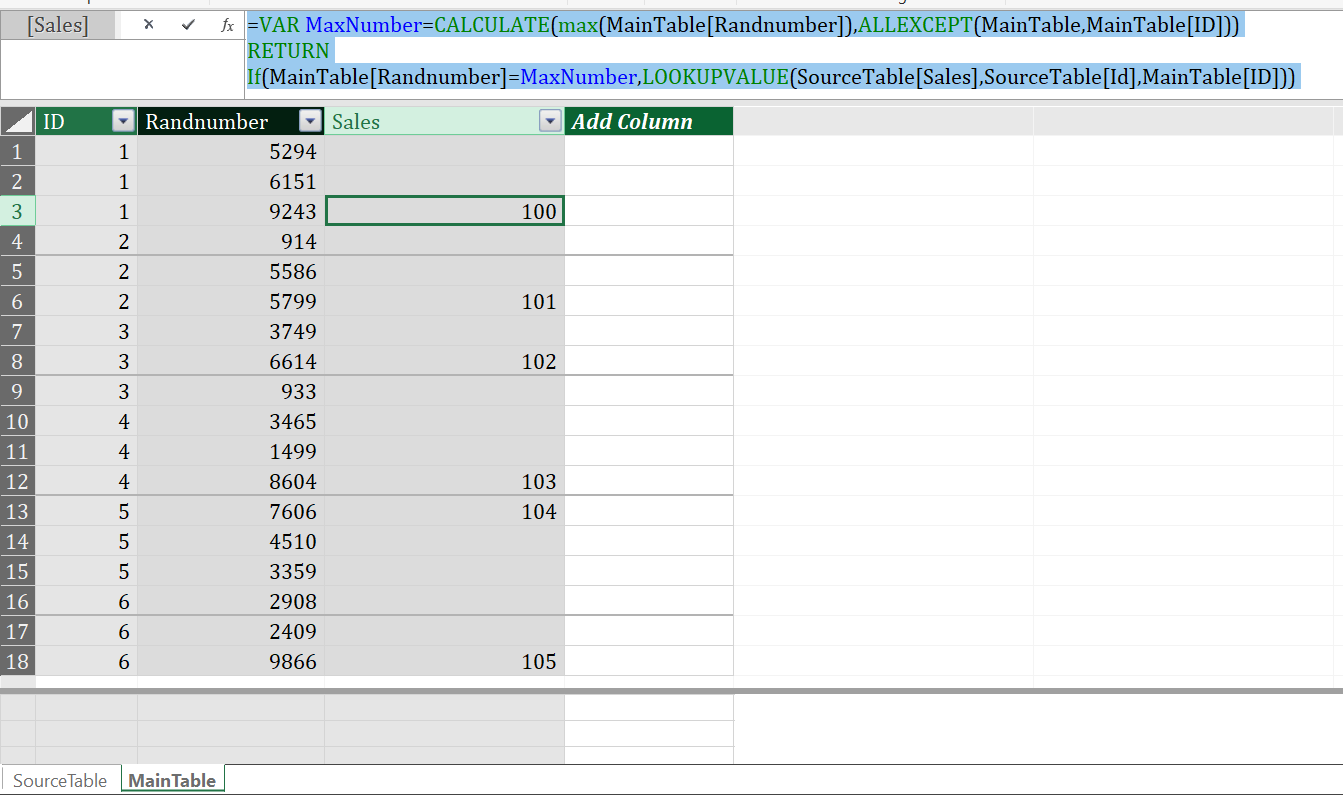Select the Sales cell showing 103
This screenshot has height=795, width=1343.
(445, 481)
